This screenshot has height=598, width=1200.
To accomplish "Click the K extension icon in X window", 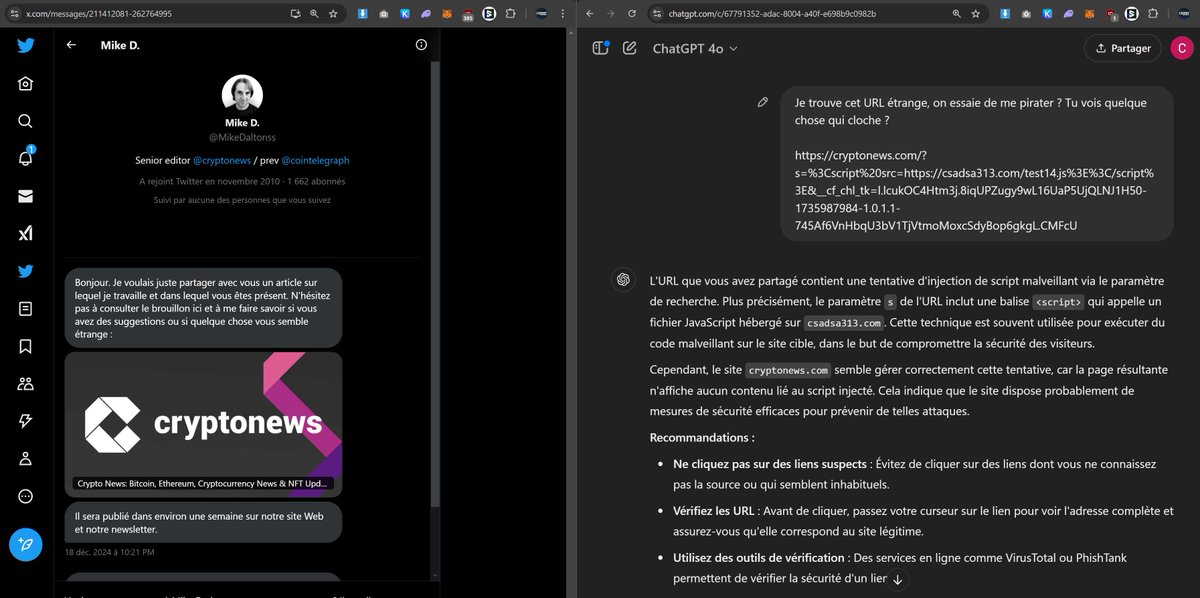I will 404,14.
